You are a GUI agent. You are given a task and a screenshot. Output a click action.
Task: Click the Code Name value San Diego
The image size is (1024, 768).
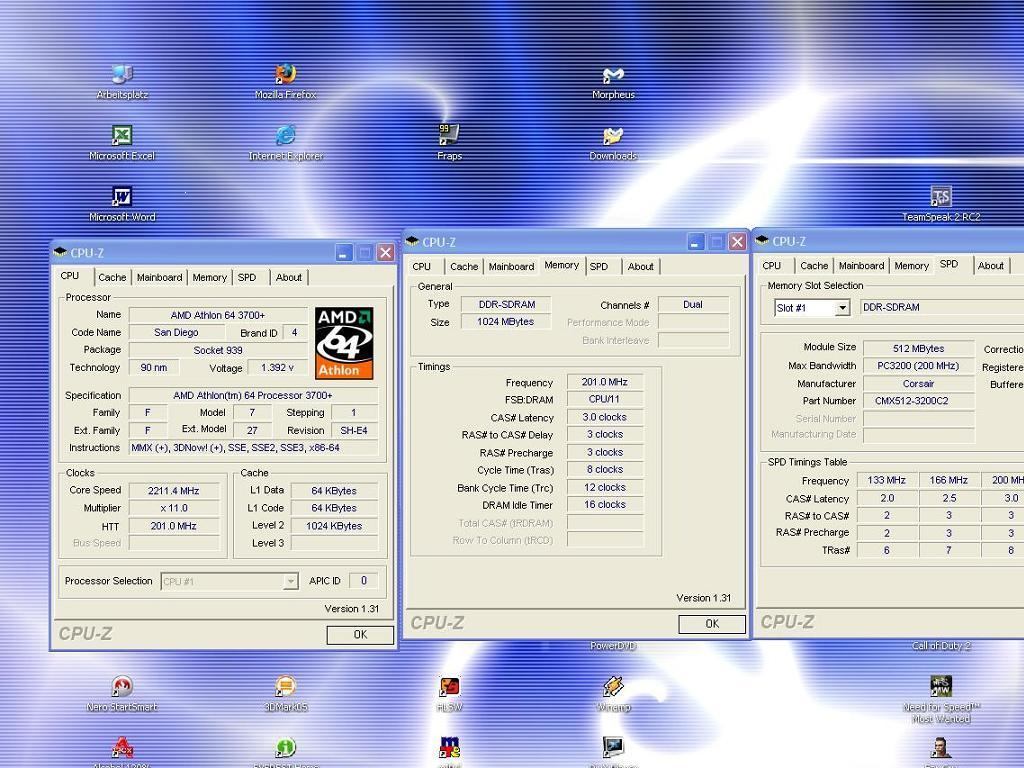pos(176,332)
